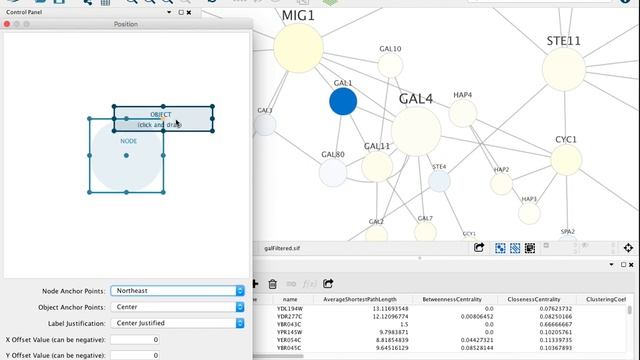This screenshot has height=360, width=640.
Task: Sort by AverageShortestPathLength column header
Action: coord(360,299)
